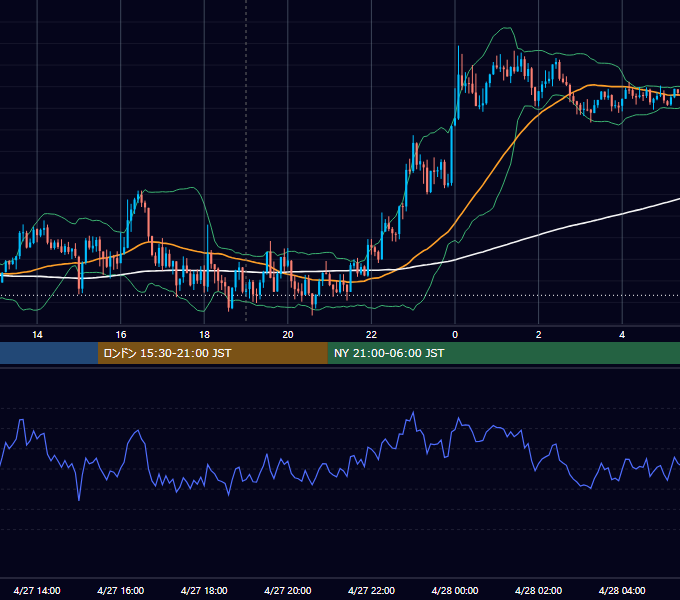
Task: Click the ロンドン 15:30-21:00 JST session bar
Action: coord(212,353)
